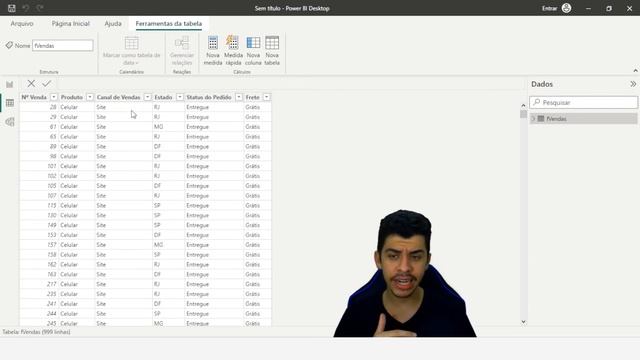Click the account avatar icon
The image size is (640, 360).
click(566, 8)
